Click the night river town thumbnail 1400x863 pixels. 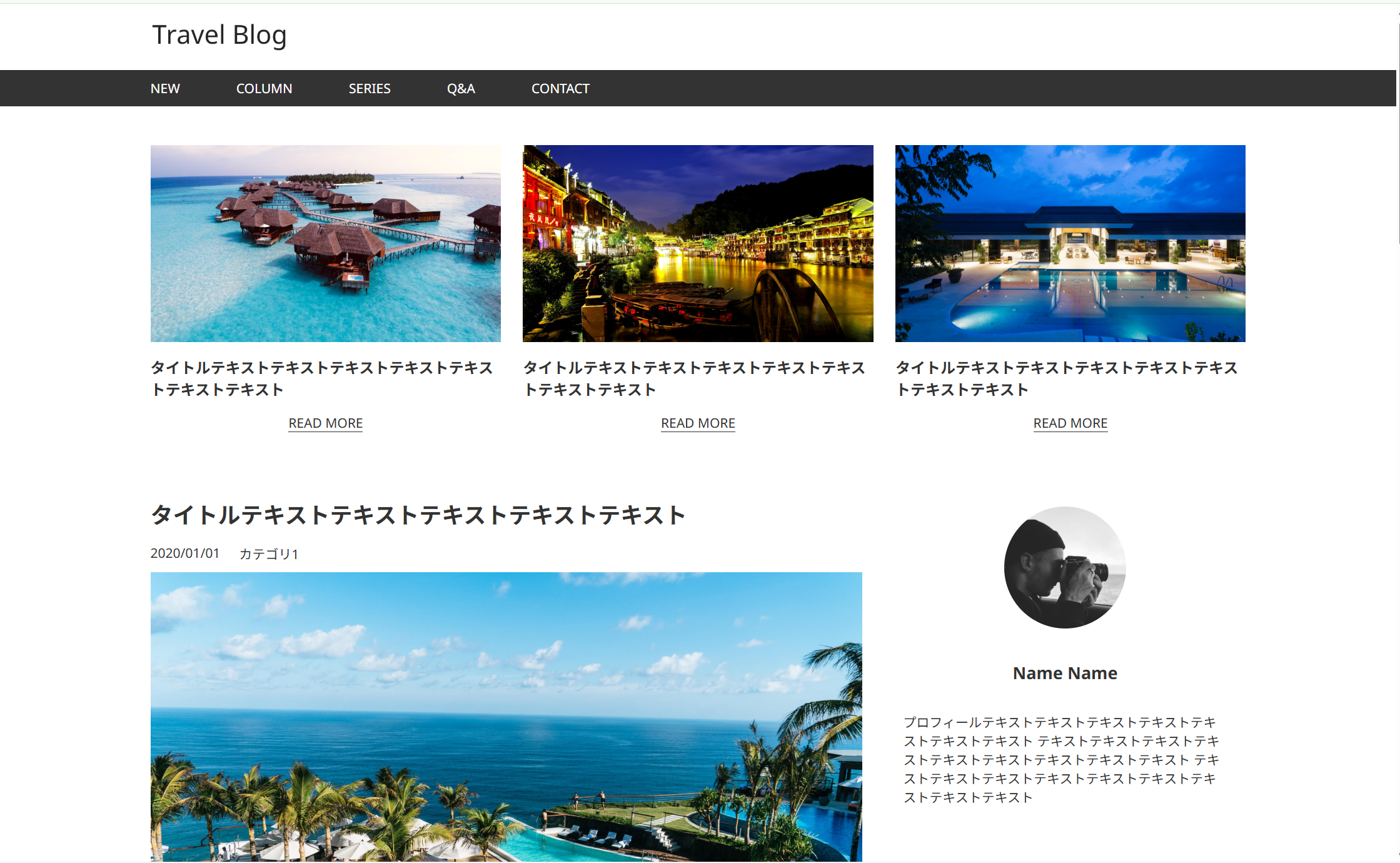pyautogui.click(x=698, y=243)
